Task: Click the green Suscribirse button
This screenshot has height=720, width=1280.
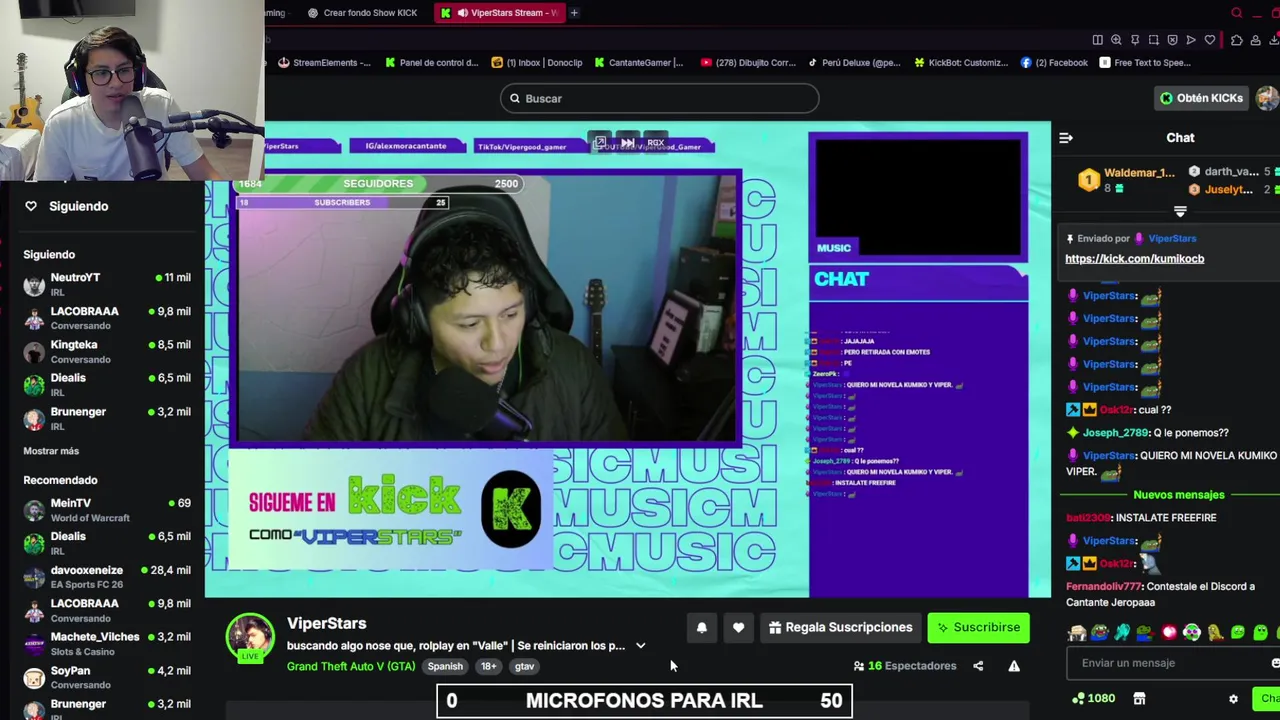Action: click(978, 627)
